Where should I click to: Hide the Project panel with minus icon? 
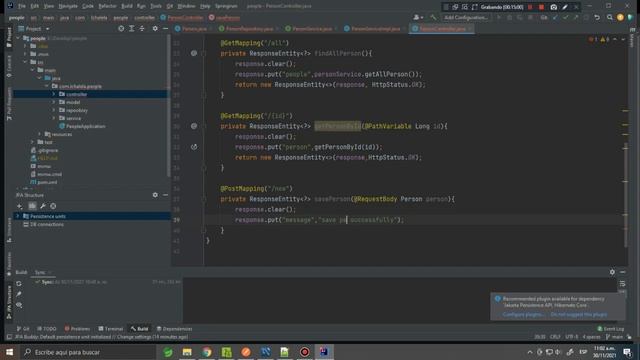point(165,29)
